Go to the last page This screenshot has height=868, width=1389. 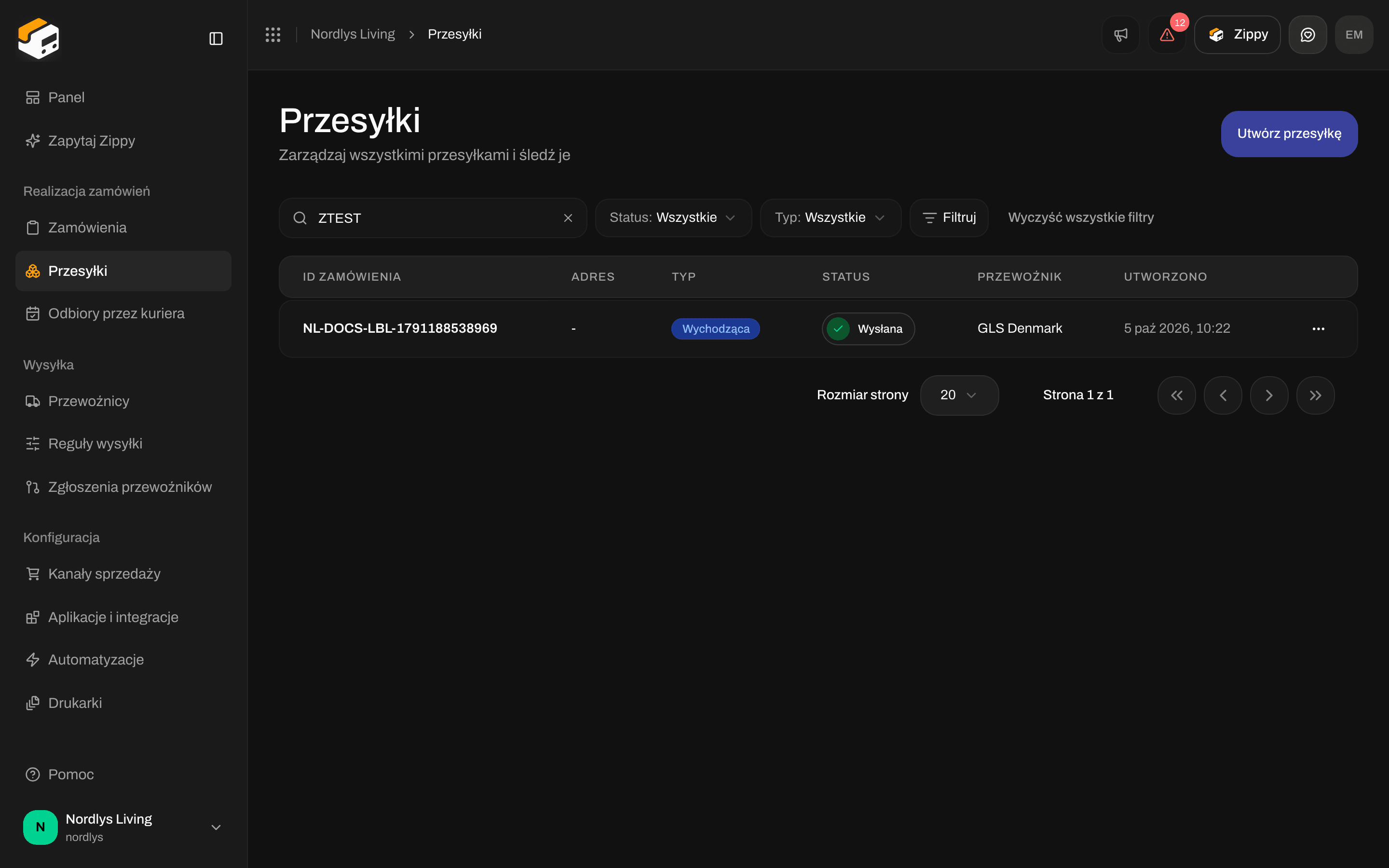coord(1316,395)
